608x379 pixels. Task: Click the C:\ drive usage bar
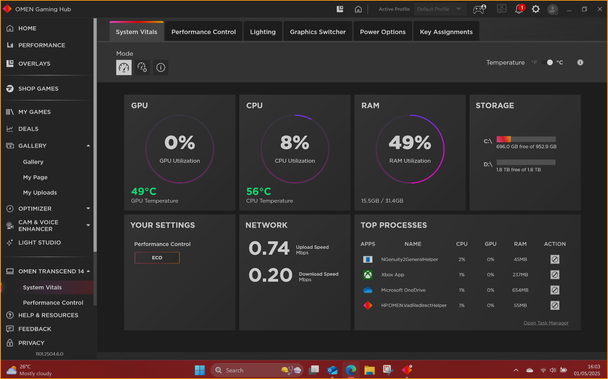[x=526, y=139]
